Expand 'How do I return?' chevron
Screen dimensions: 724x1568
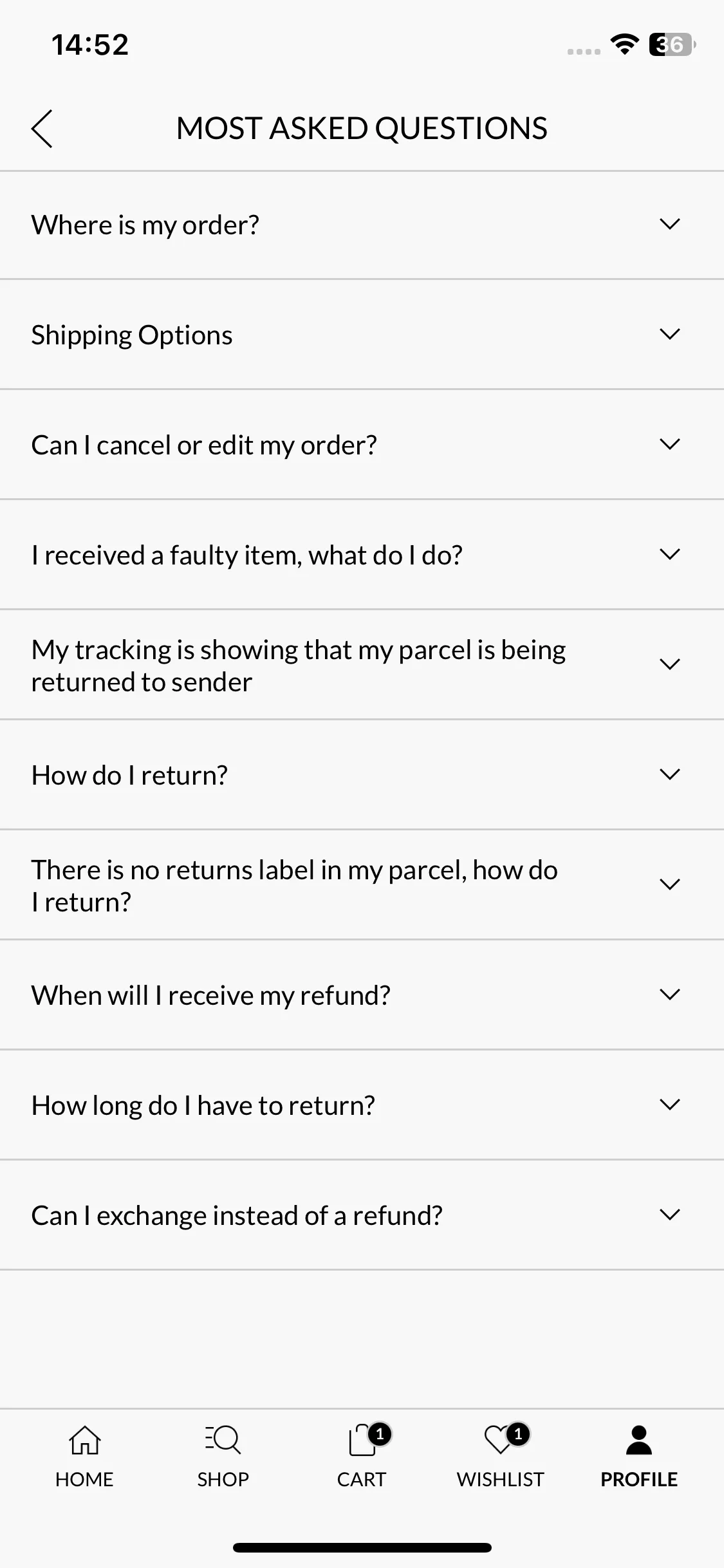point(670,774)
